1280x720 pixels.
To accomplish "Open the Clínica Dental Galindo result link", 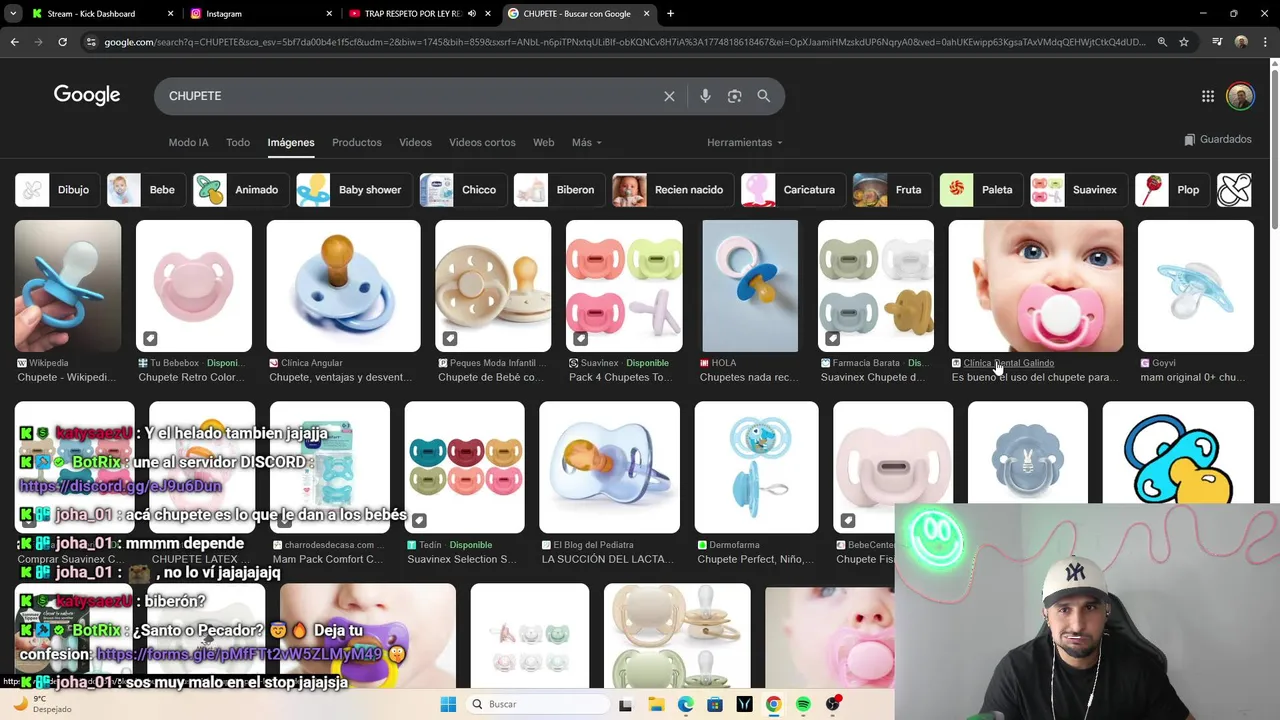I will (x=1008, y=363).
